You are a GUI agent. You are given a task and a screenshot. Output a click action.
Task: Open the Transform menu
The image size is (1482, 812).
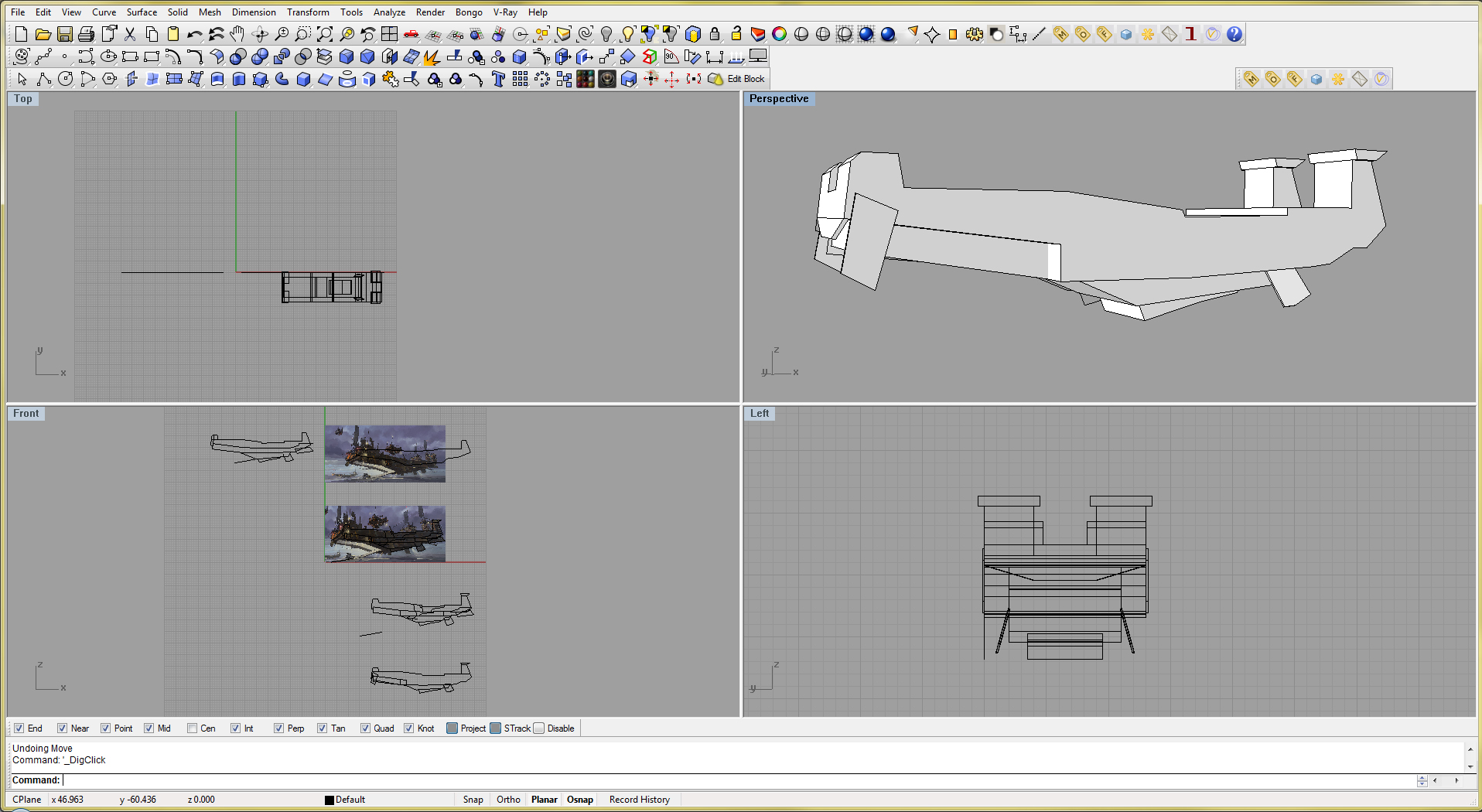tap(308, 12)
